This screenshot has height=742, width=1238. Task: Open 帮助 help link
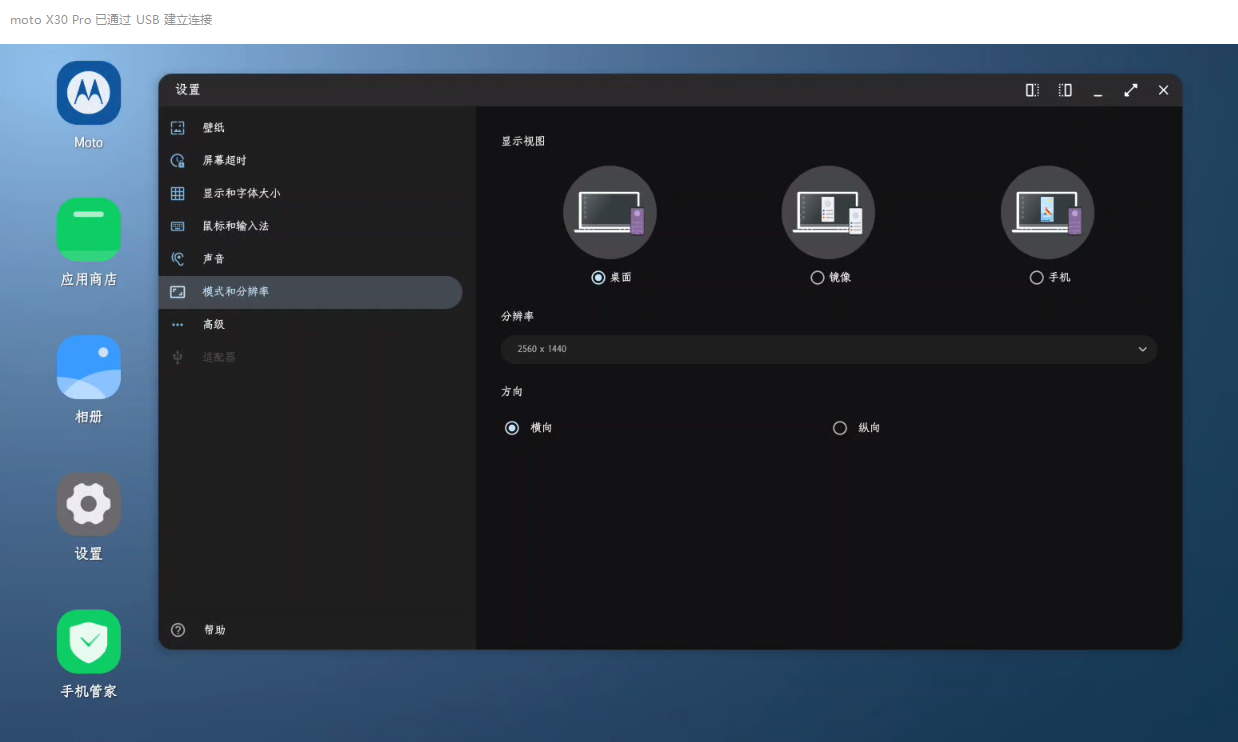(214, 630)
